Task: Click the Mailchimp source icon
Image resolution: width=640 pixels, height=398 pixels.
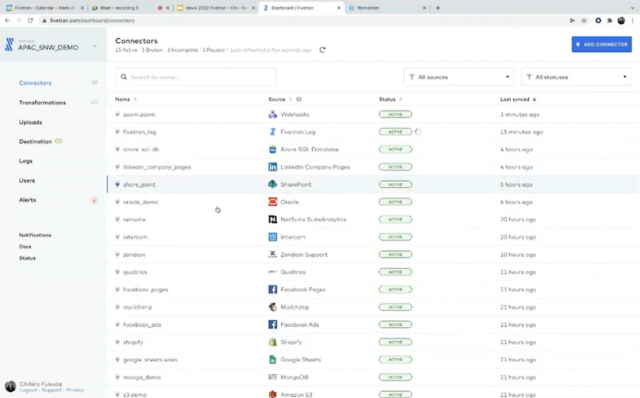Action: (272, 307)
